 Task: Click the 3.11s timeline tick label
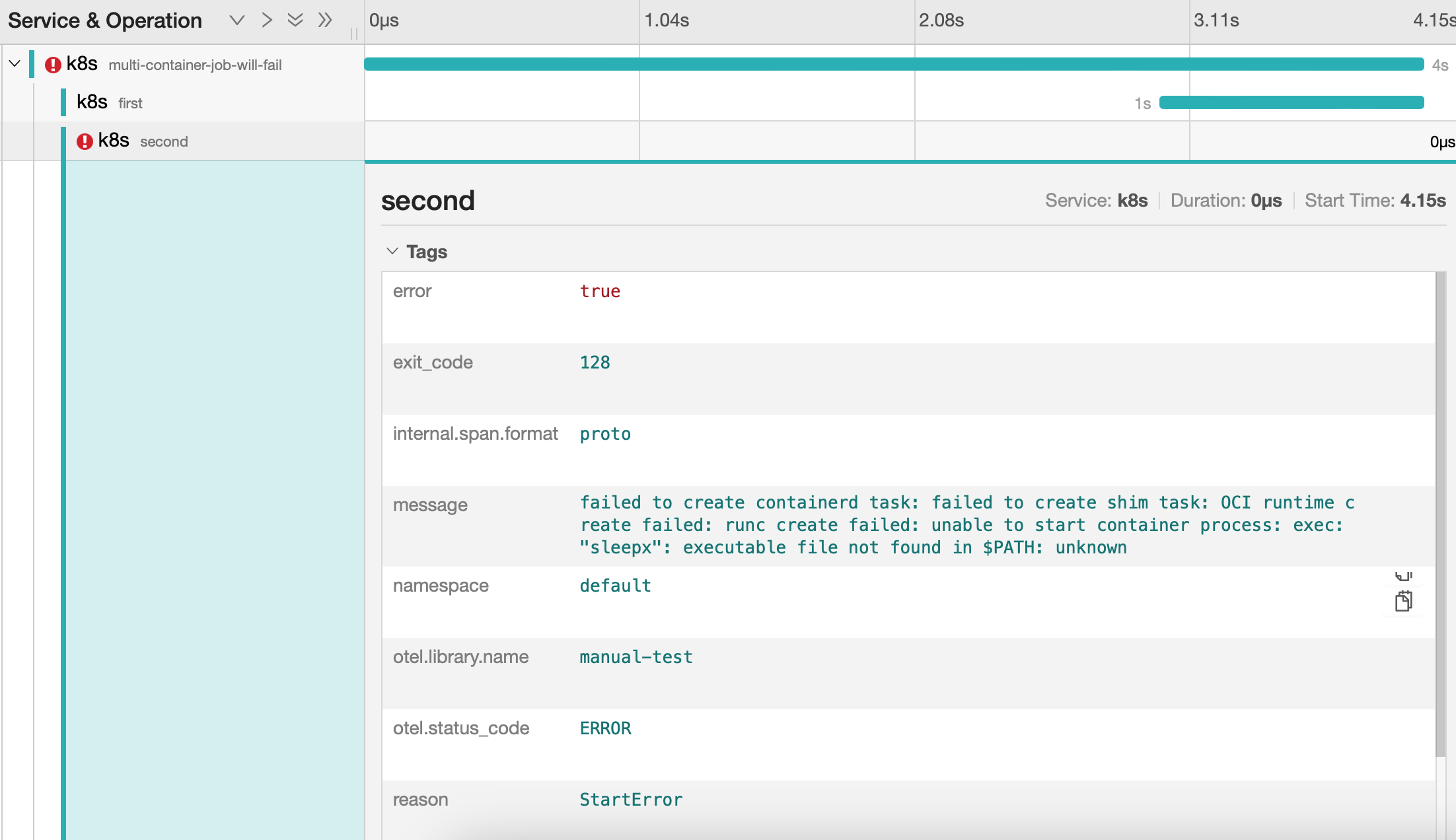pyautogui.click(x=1216, y=20)
